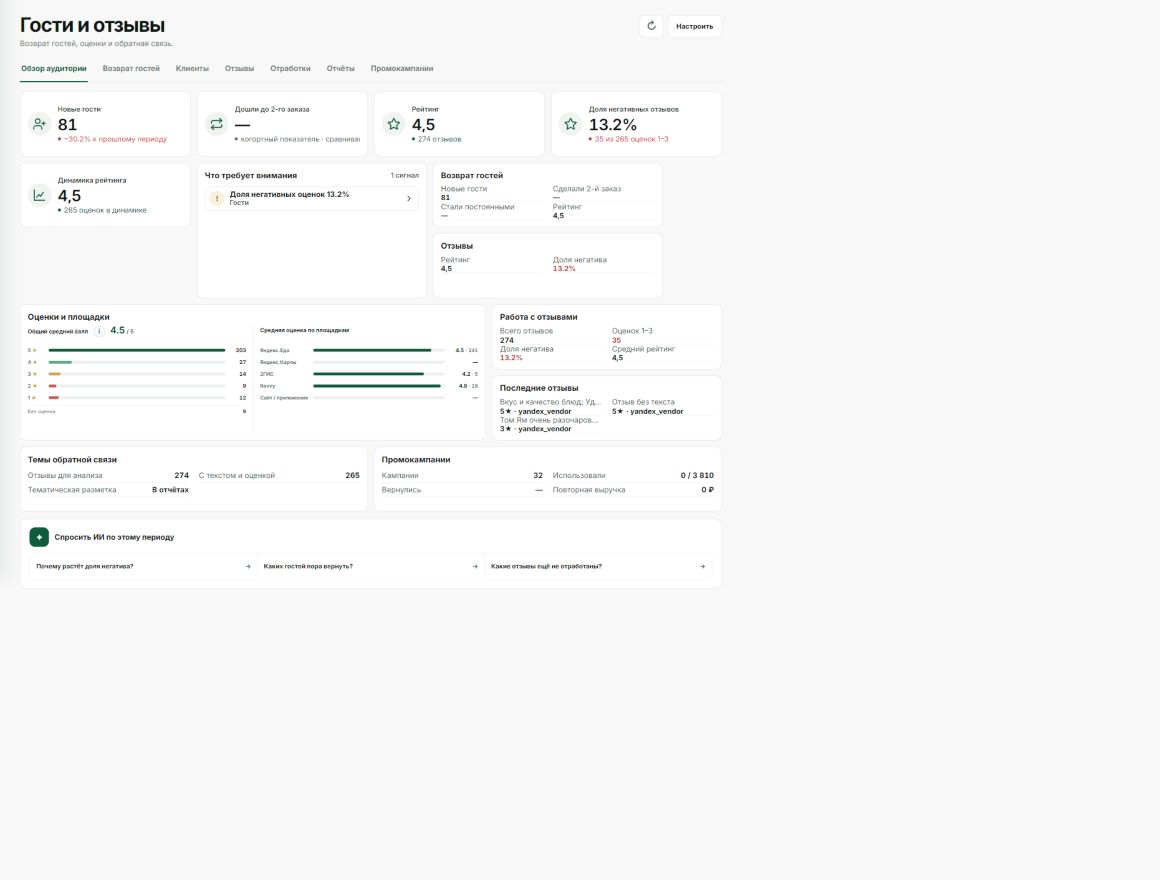Click the 4-star rating bar with 27 ratings
The width and height of the screenshot is (1160, 880).
pos(137,362)
